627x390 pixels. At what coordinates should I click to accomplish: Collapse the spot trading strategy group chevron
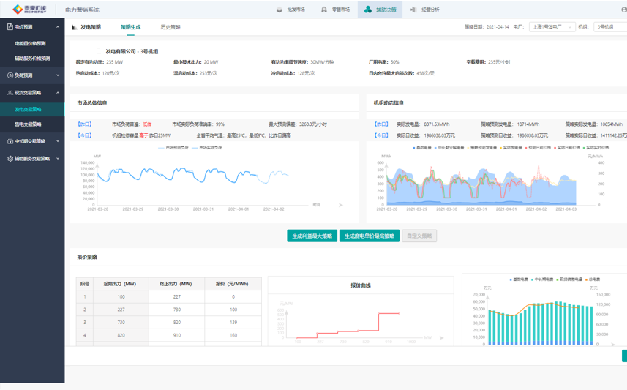[x=58, y=93]
